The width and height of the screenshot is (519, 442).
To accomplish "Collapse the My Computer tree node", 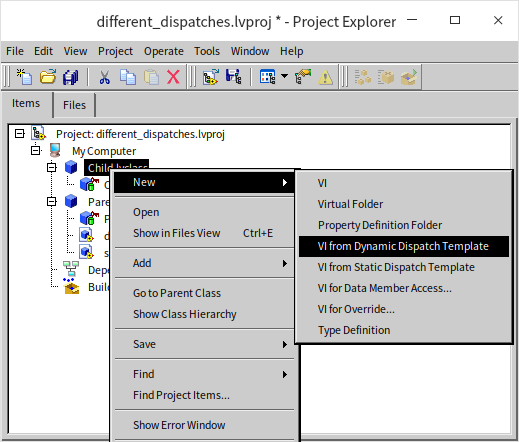I will point(36,151).
